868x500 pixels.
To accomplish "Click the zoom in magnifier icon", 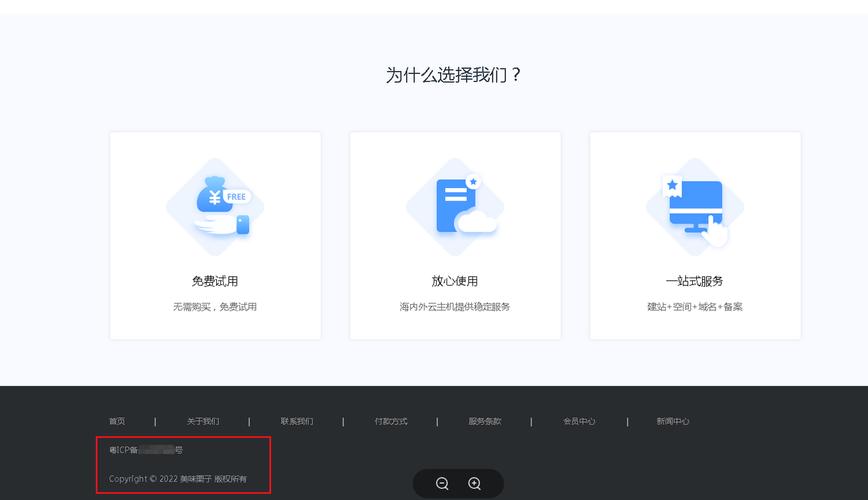I will point(474,483).
